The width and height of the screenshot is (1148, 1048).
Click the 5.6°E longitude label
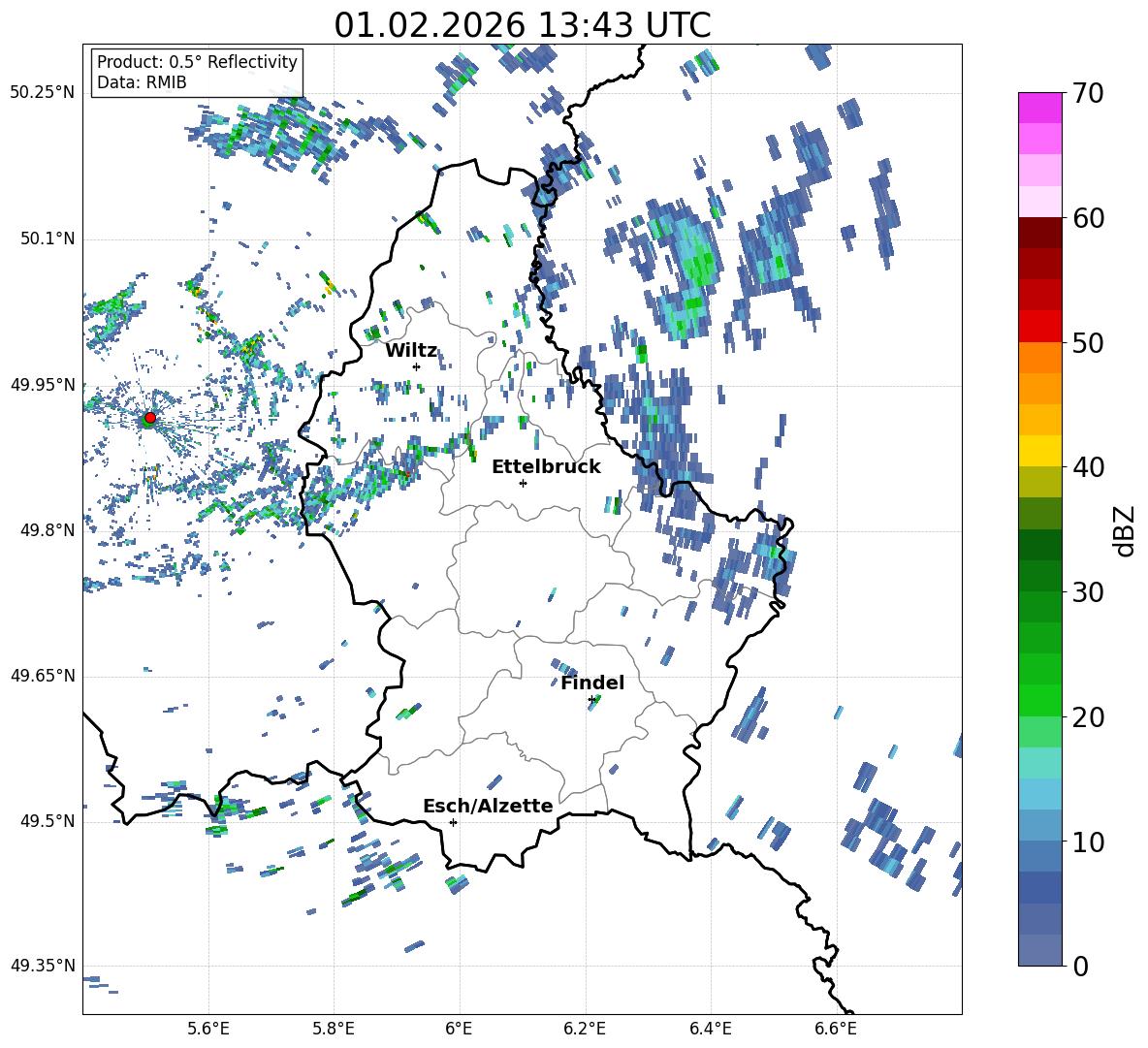coord(207,1029)
